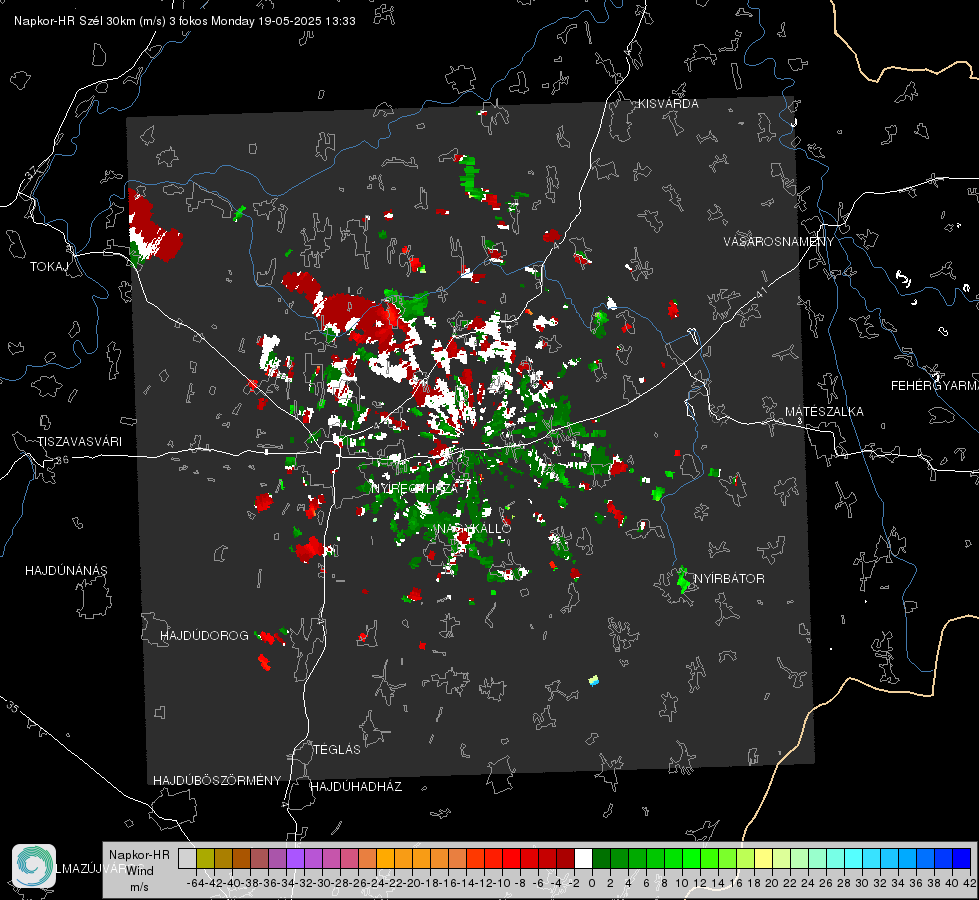
Task: Select the NYÍREGYHÁZA label near the radar center
Action: coord(415,488)
